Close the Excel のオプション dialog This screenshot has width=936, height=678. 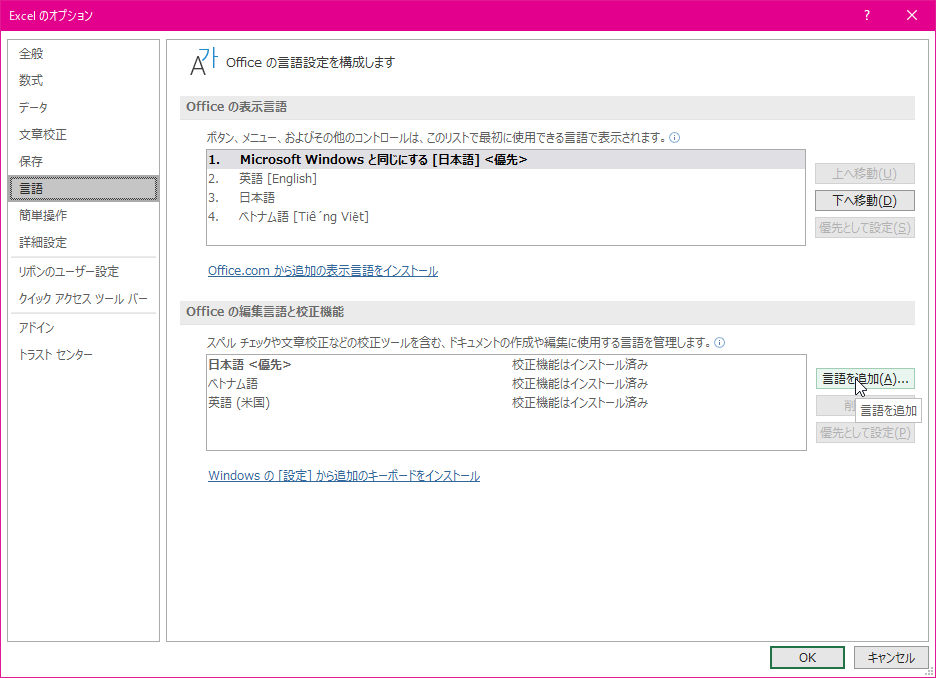click(x=912, y=16)
